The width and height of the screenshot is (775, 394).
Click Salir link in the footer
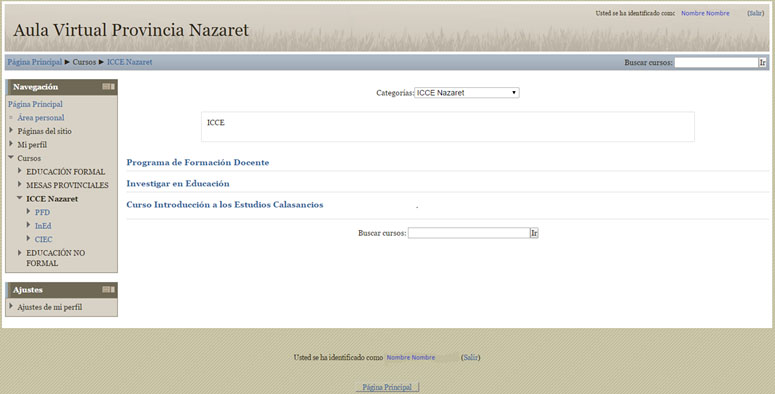(x=471, y=357)
